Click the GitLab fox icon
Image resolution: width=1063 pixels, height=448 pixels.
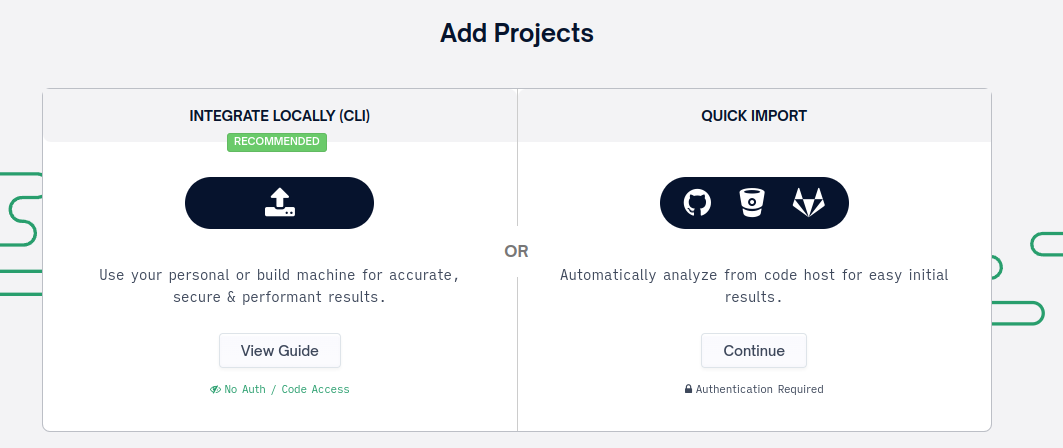(808, 203)
